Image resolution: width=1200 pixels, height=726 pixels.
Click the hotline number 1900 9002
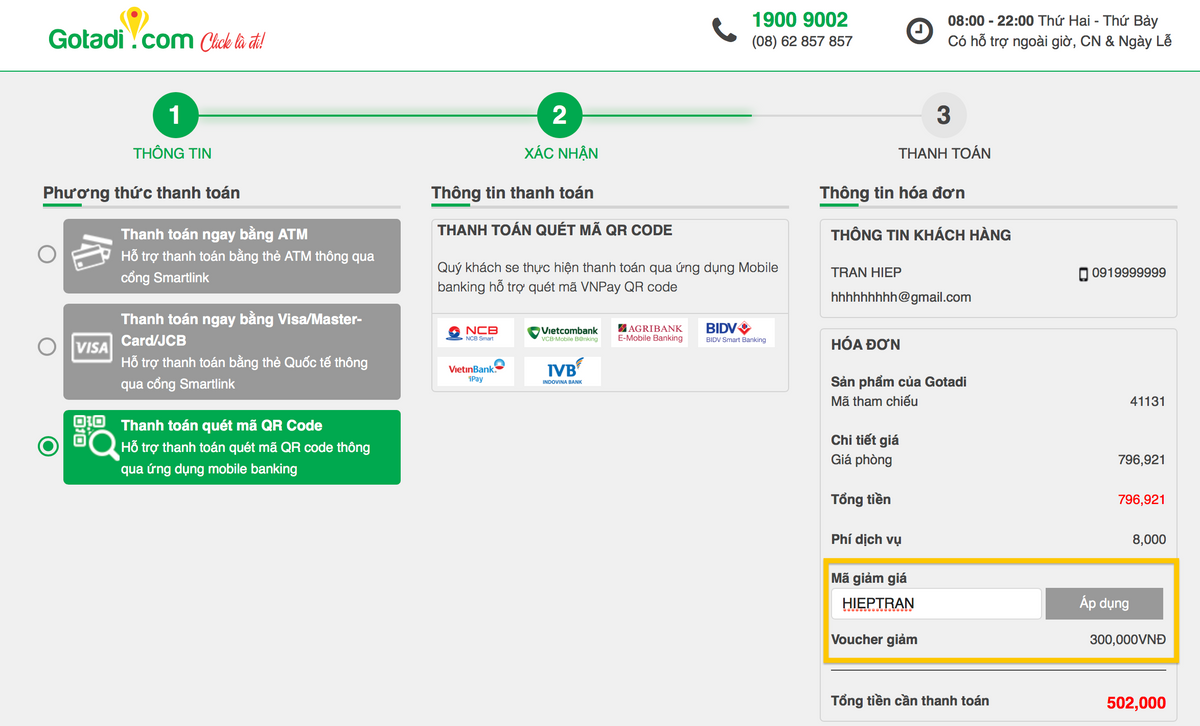(x=799, y=20)
